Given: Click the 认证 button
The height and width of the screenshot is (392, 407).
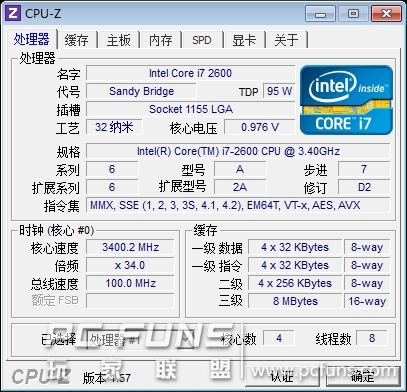Looking at the screenshot, I should coord(282,376).
